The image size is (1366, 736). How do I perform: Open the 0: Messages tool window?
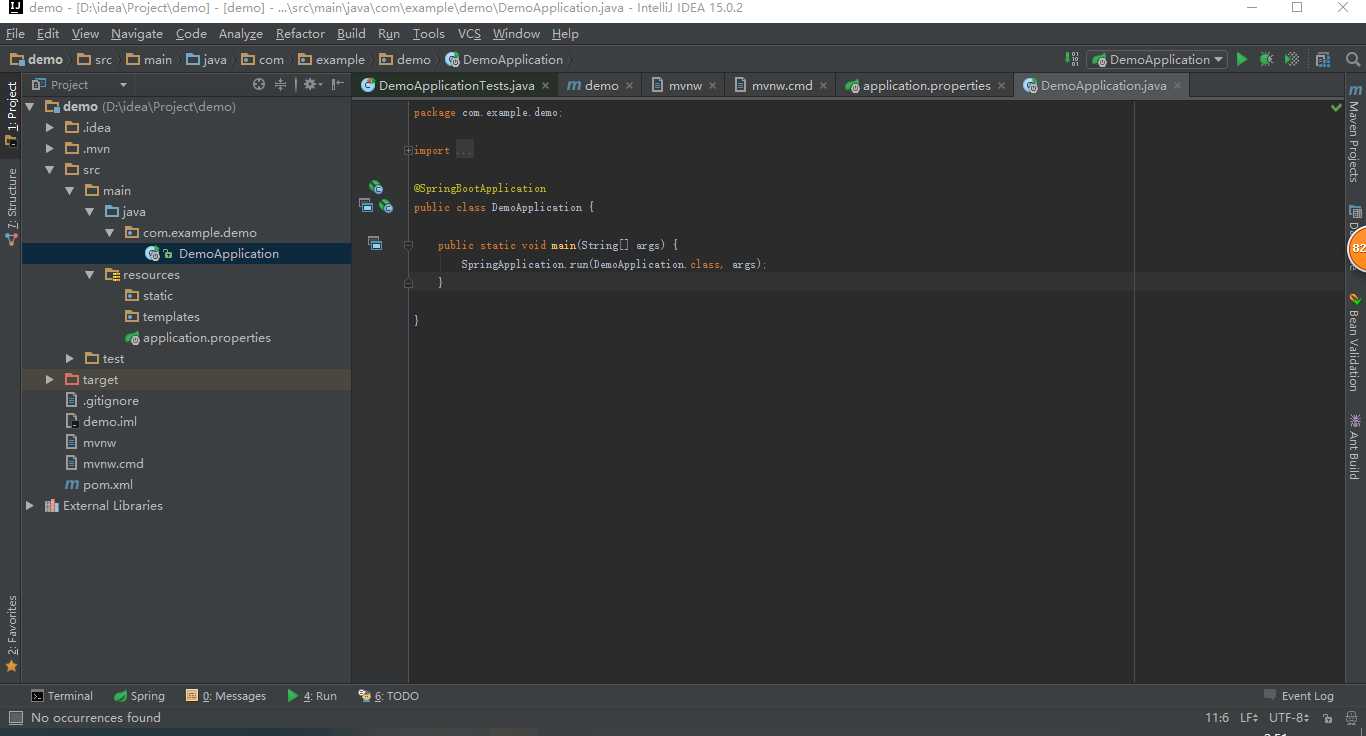(x=225, y=696)
